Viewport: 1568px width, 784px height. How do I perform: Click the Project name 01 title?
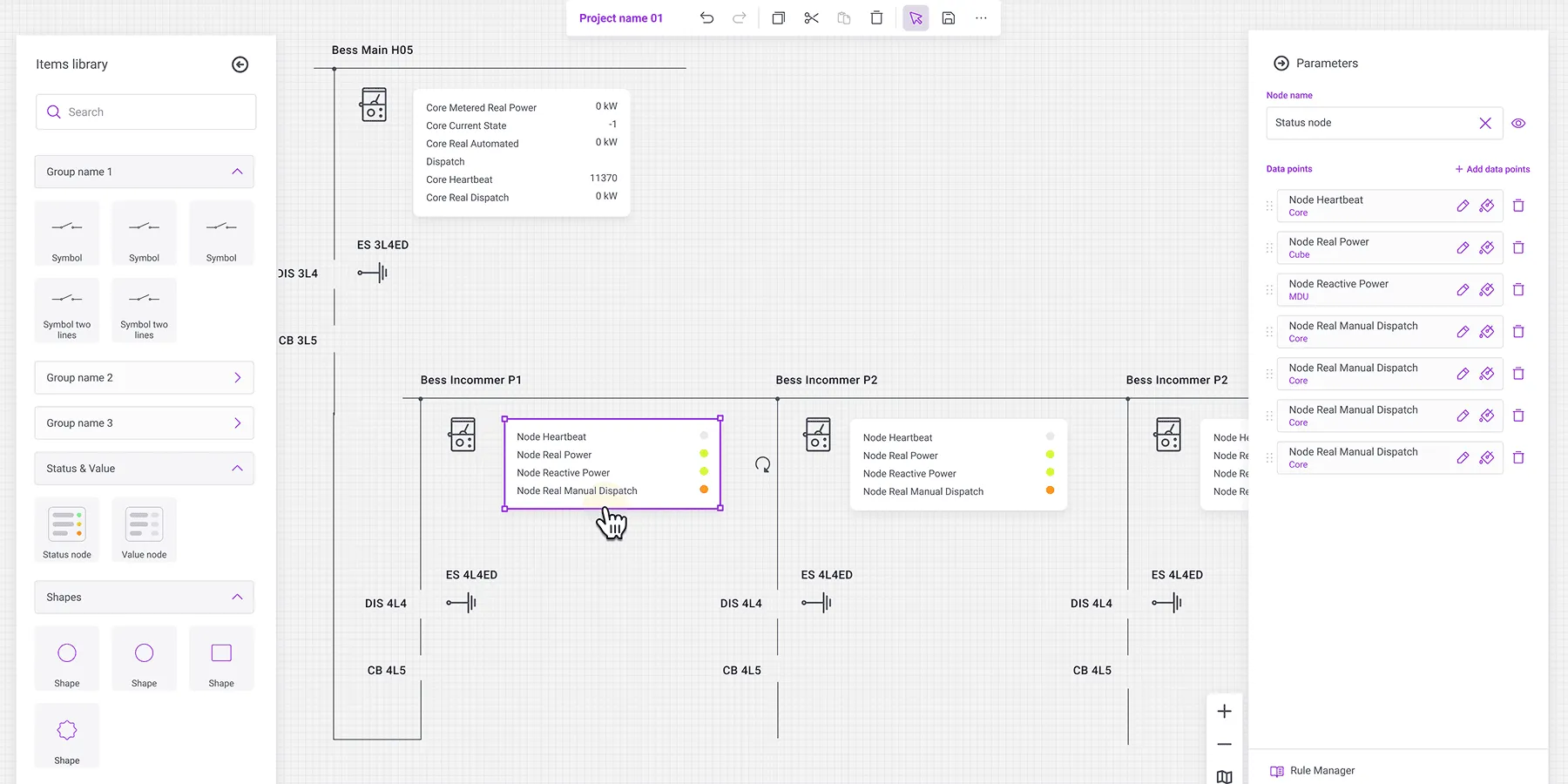tap(620, 18)
